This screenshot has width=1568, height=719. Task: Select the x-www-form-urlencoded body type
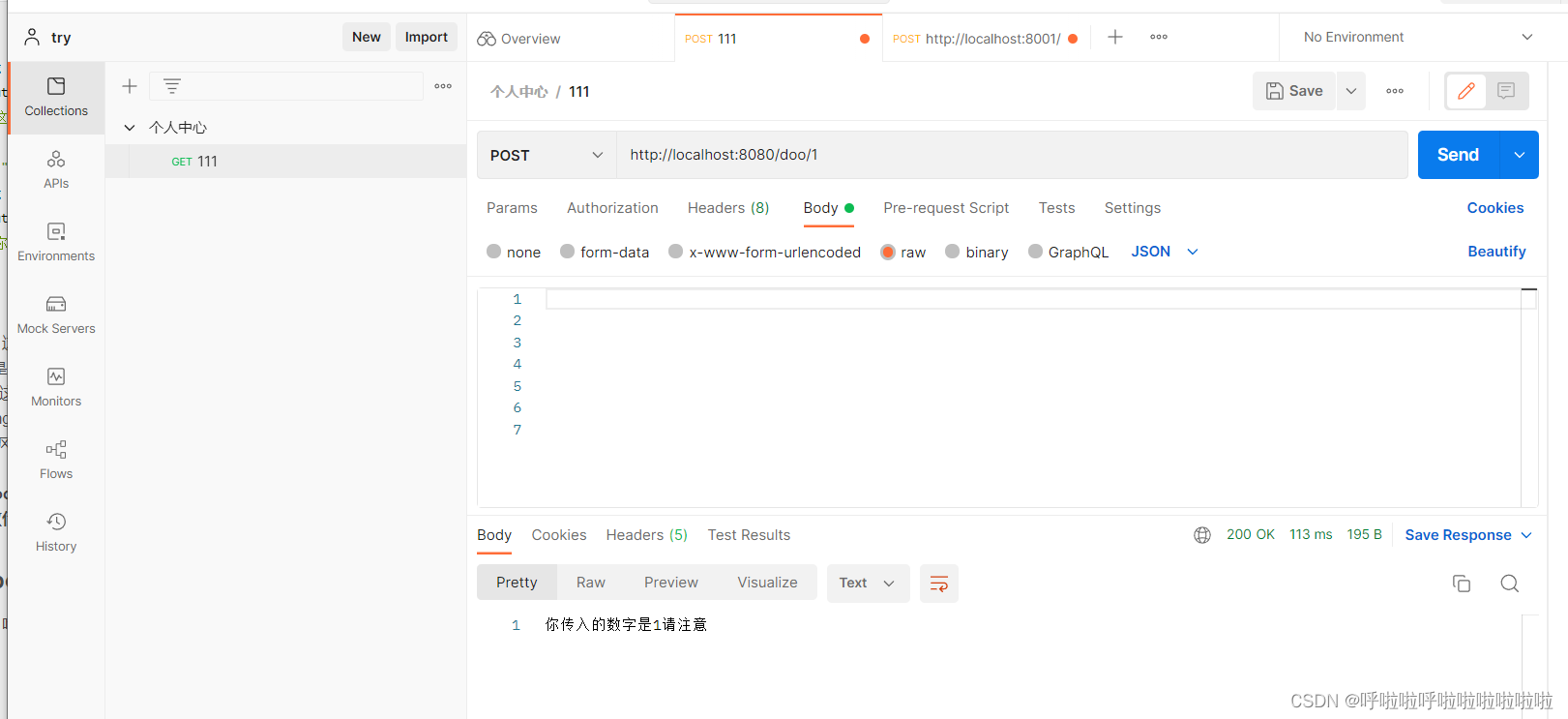click(x=676, y=252)
